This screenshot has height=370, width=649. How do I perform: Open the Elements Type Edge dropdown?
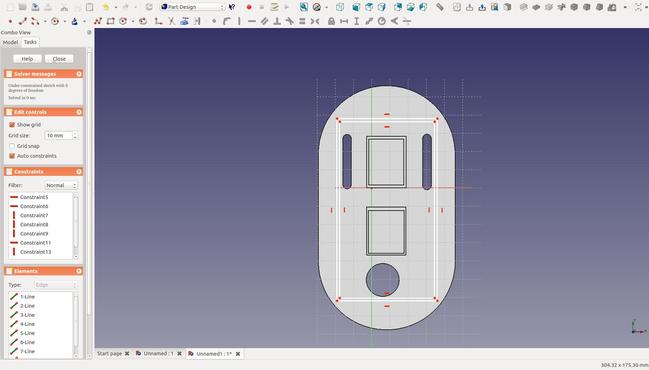(55, 285)
